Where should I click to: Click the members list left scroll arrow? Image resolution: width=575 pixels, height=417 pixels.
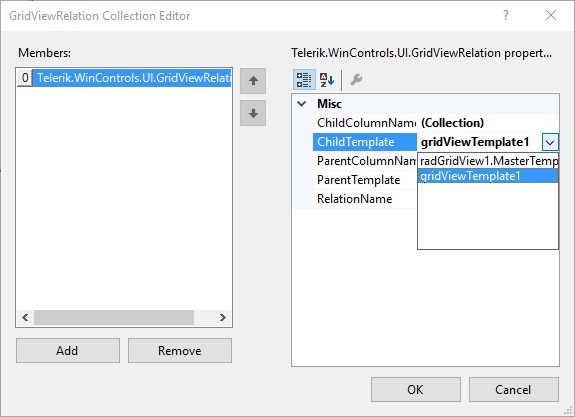25,318
